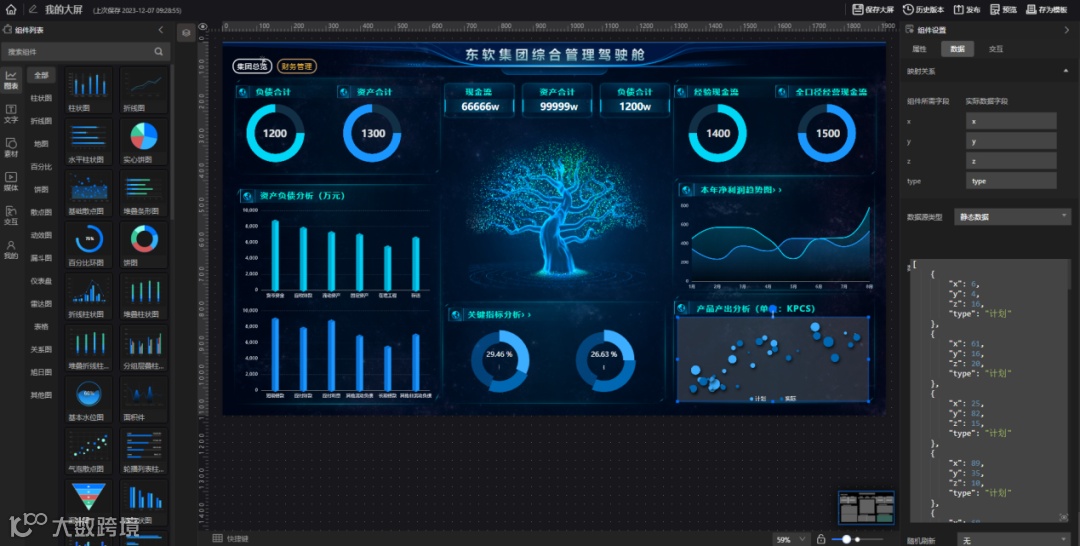Open the layers icon beside canvas

point(186,32)
